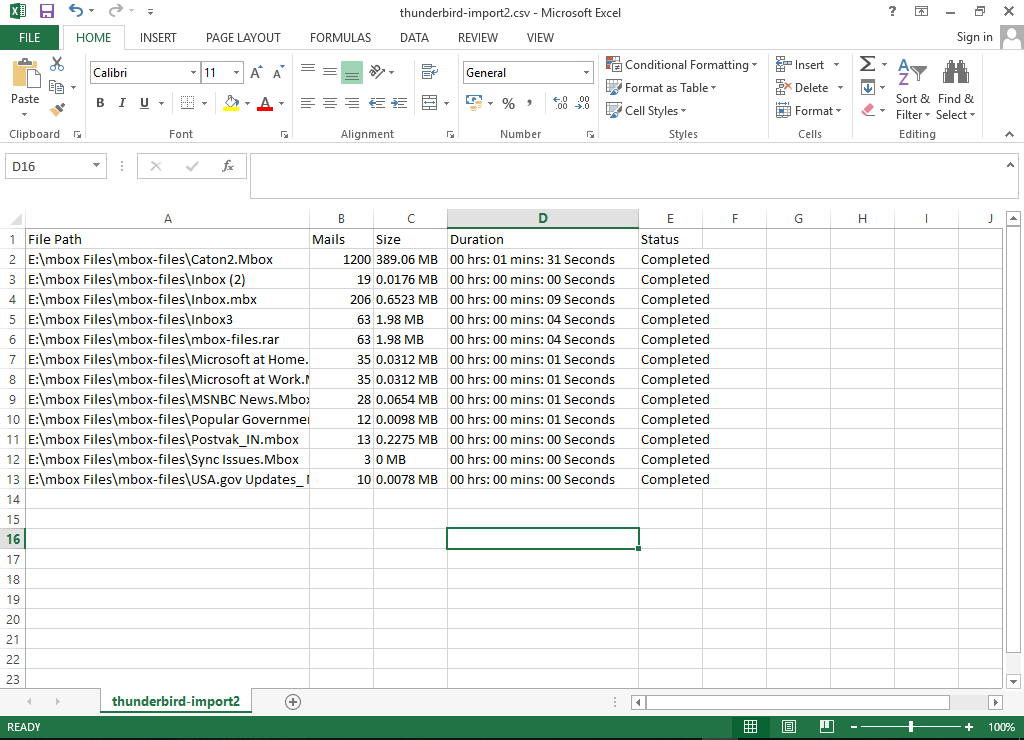
Task: Increase decimal places
Action: pos(560,103)
